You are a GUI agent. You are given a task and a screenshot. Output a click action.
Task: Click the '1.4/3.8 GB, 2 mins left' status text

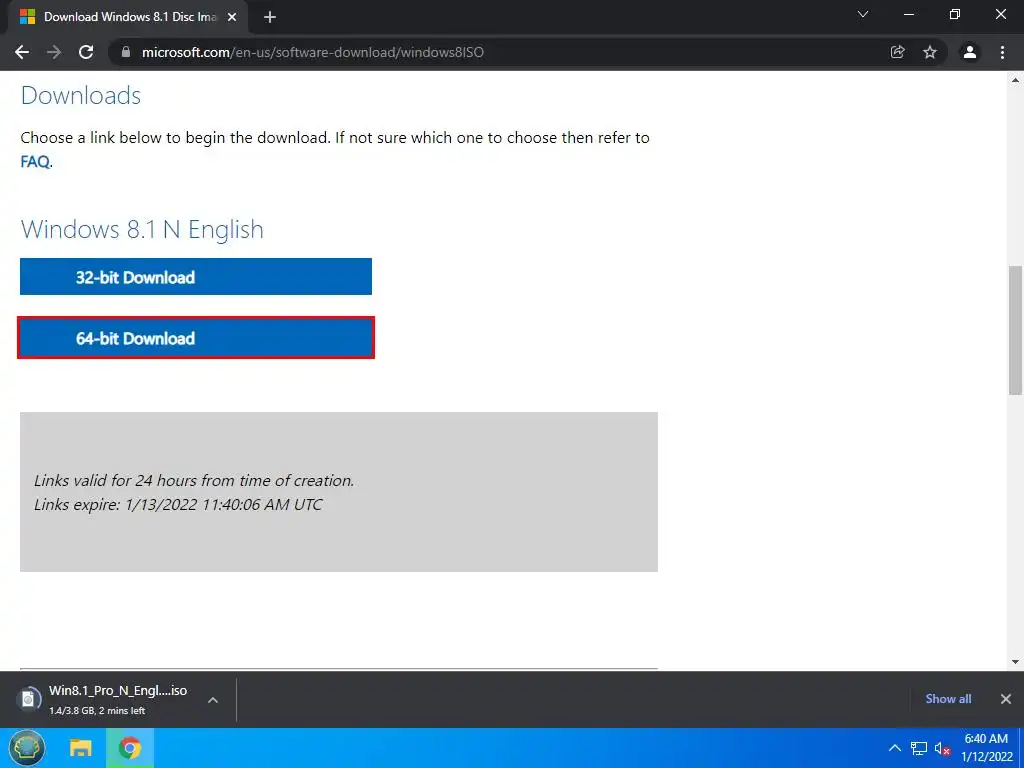pyautogui.click(x=97, y=711)
